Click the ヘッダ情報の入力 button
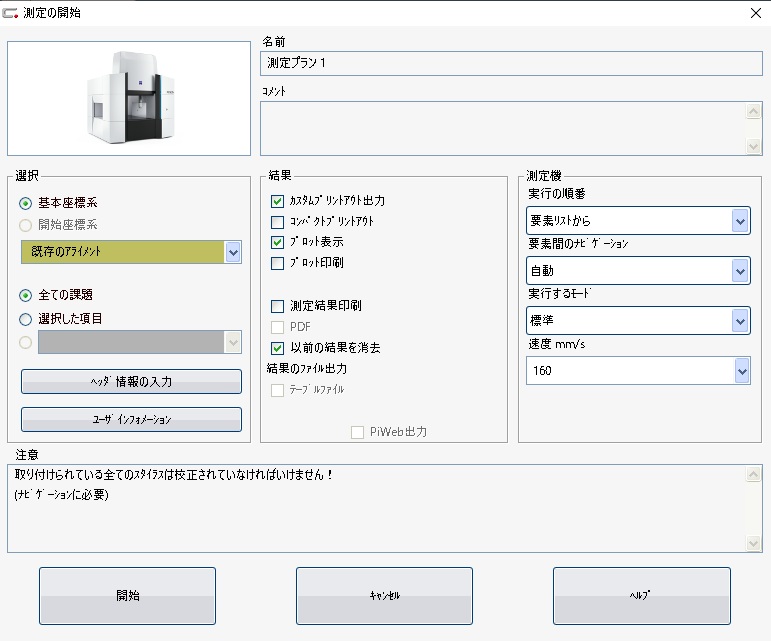This screenshot has height=641, width=771. pos(131,381)
